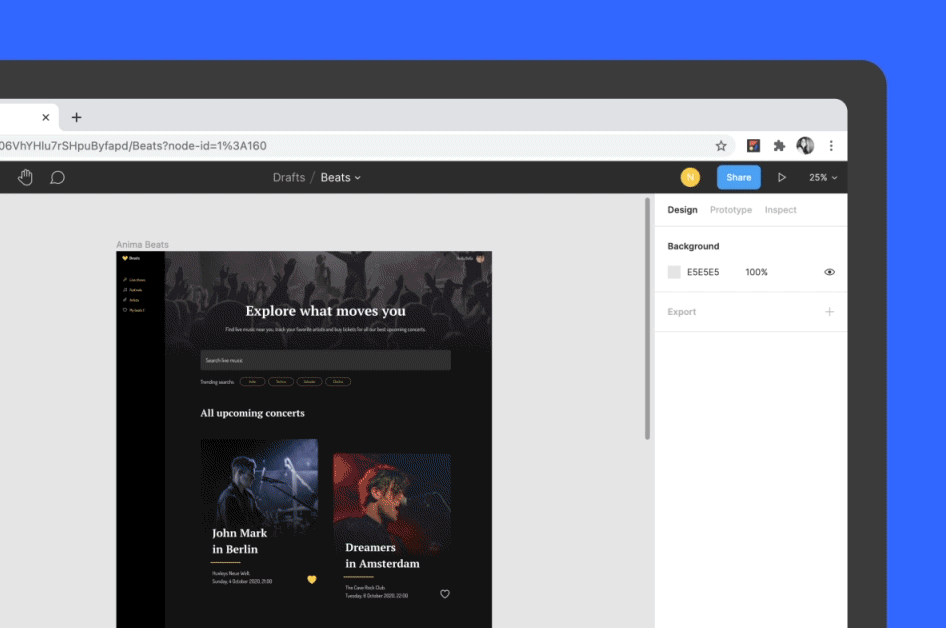
Task: Open the Beats file name dropdown
Action: click(x=341, y=177)
